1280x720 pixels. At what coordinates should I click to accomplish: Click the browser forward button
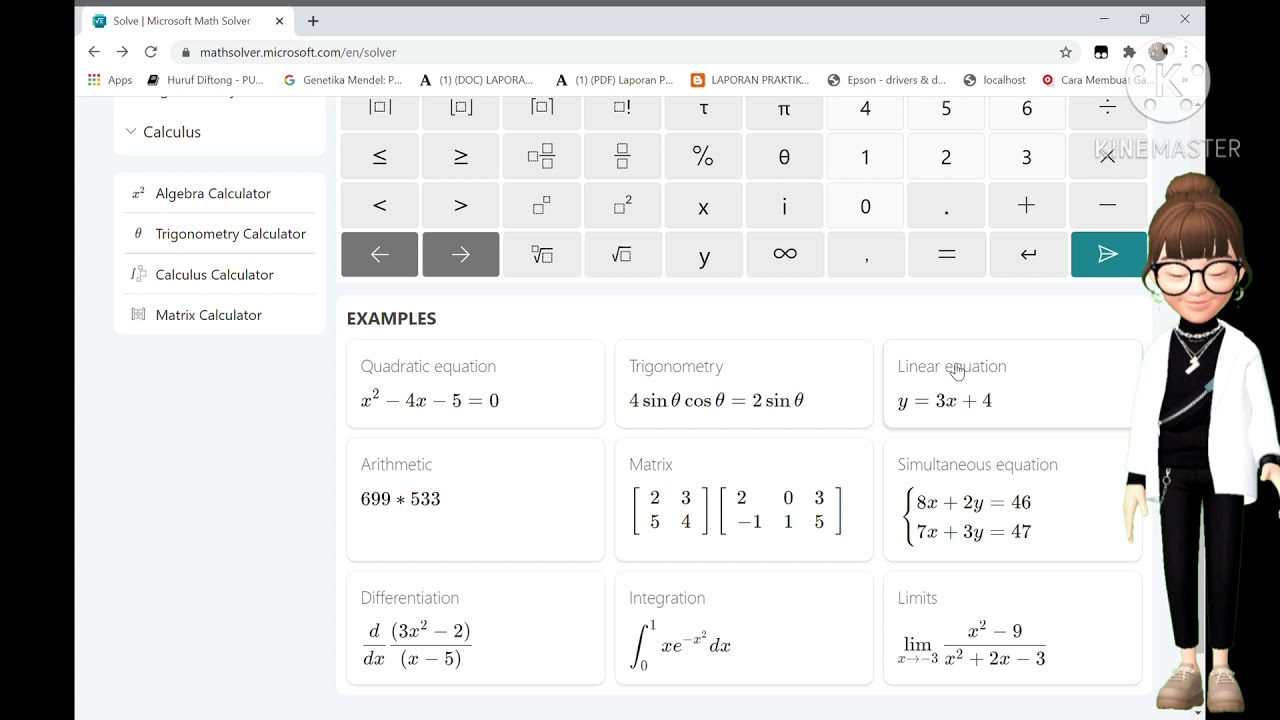(122, 52)
